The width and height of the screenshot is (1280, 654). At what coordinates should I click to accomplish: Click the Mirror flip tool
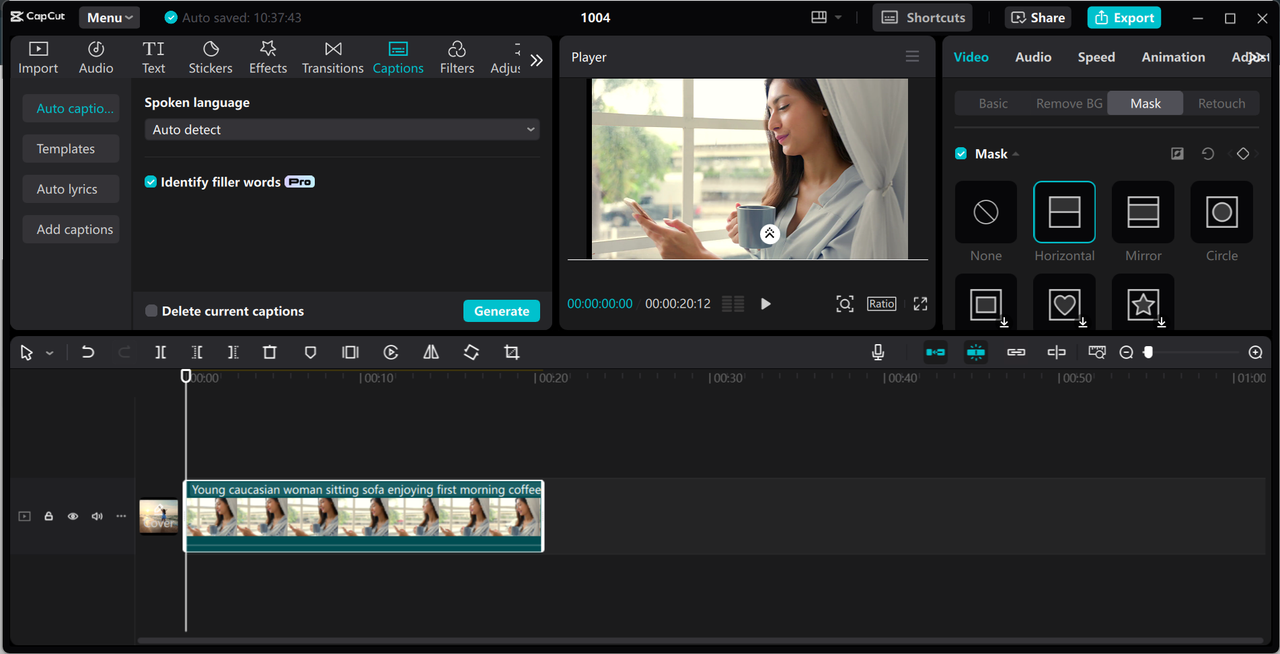pyautogui.click(x=431, y=352)
